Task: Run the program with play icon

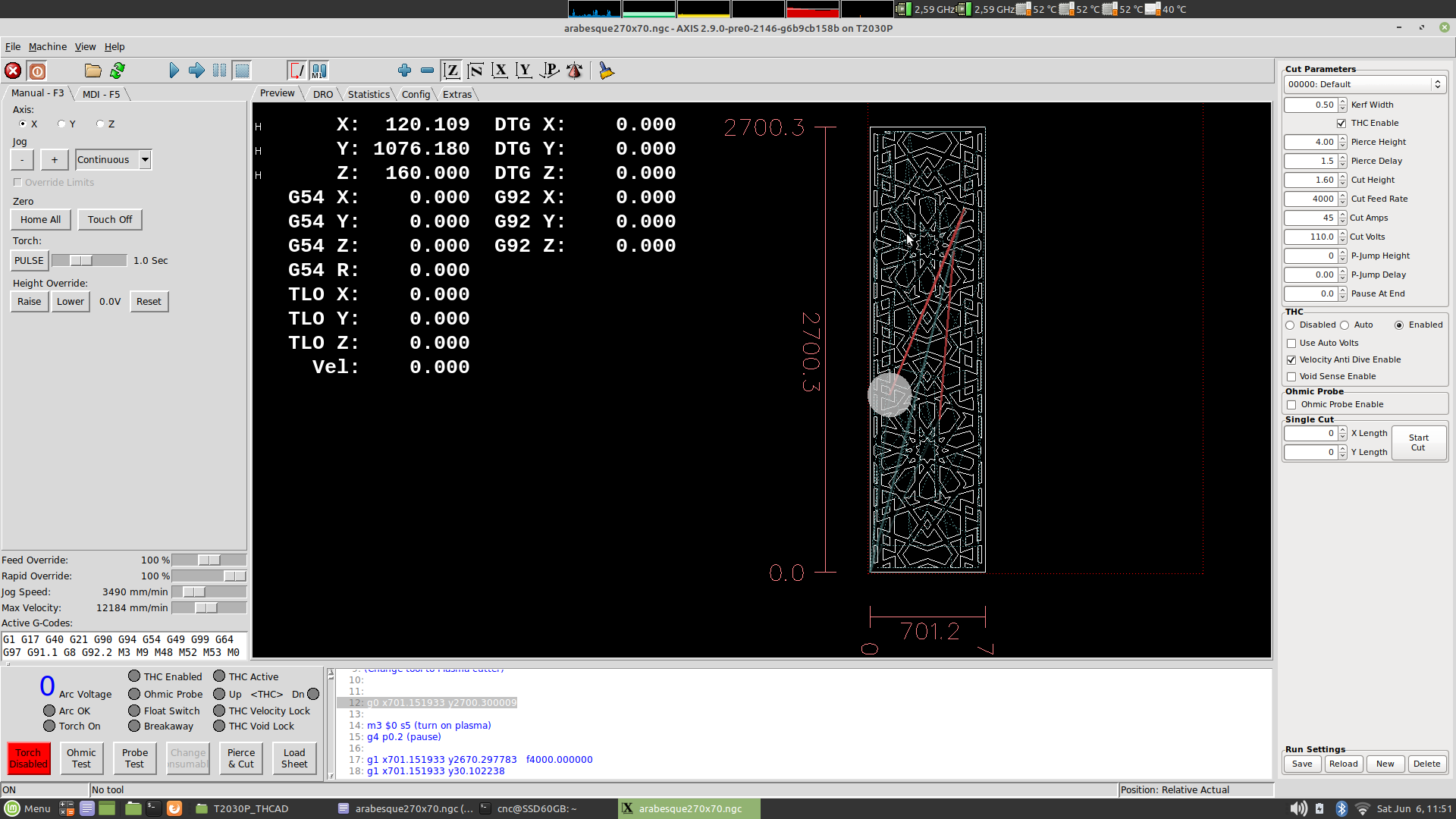Action: [x=174, y=71]
